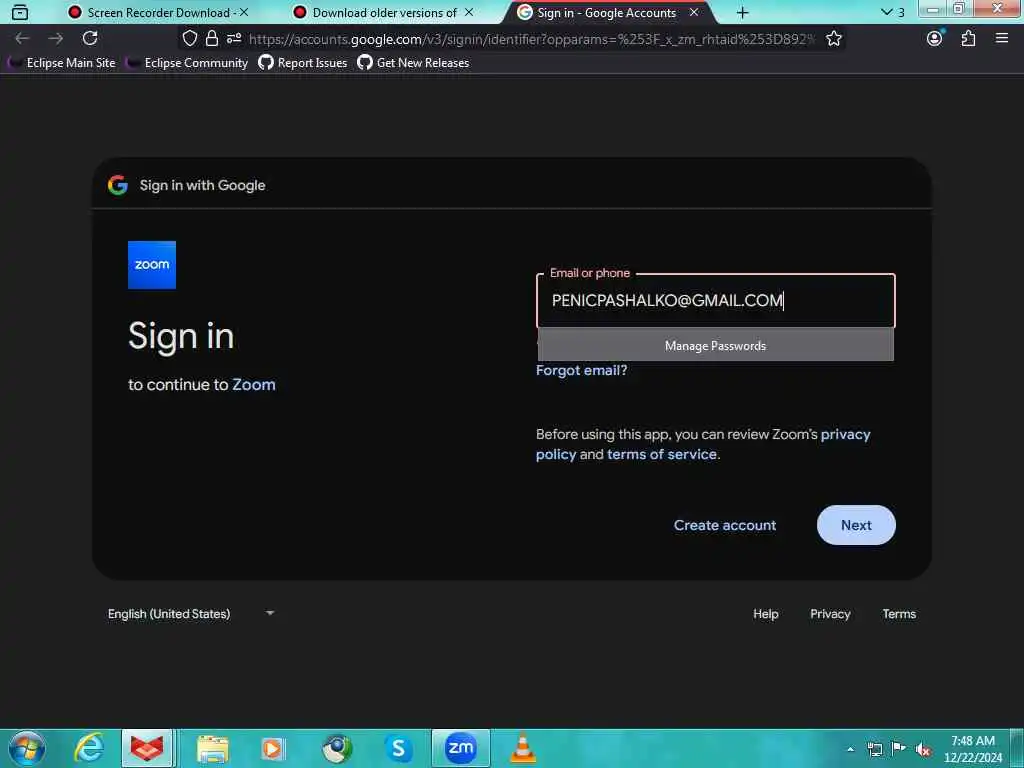The image size is (1024, 768).
Task: Open the Zoom link under Sign in
Action: [x=254, y=385]
